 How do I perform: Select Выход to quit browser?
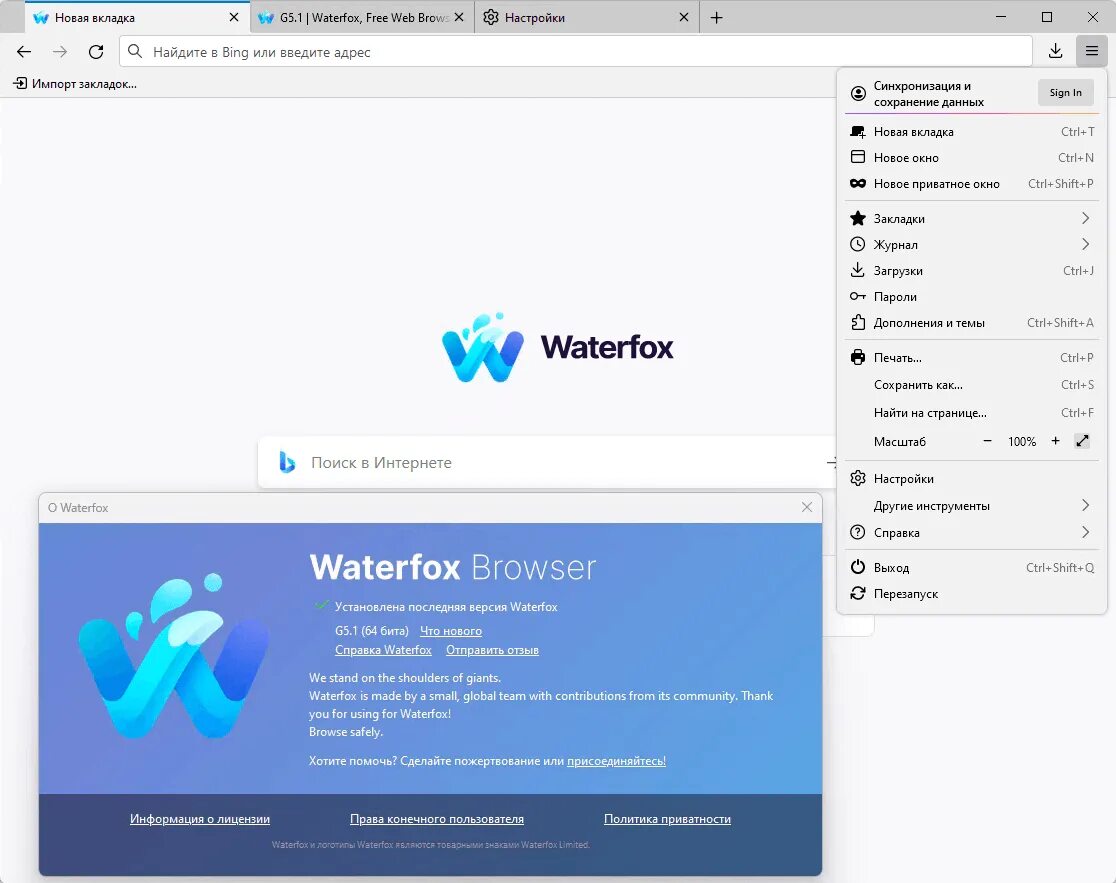(x=972, y=567)
